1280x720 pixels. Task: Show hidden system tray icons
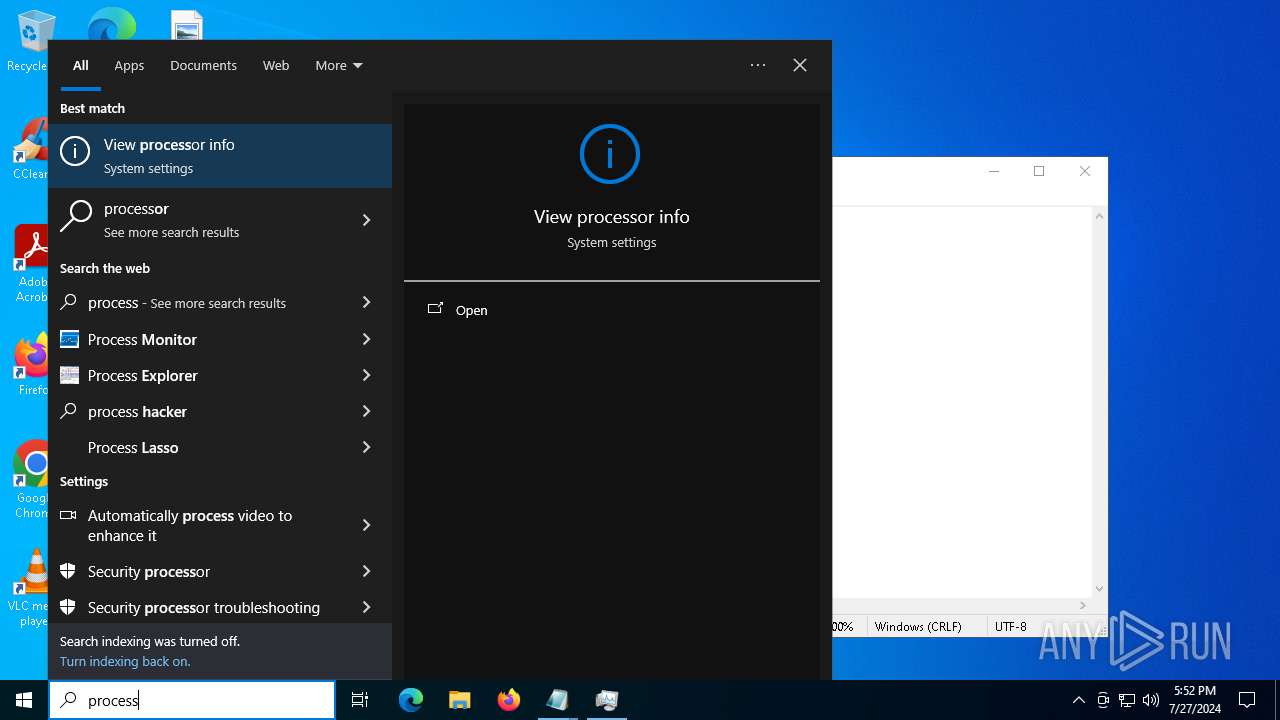coord(1078,700)
